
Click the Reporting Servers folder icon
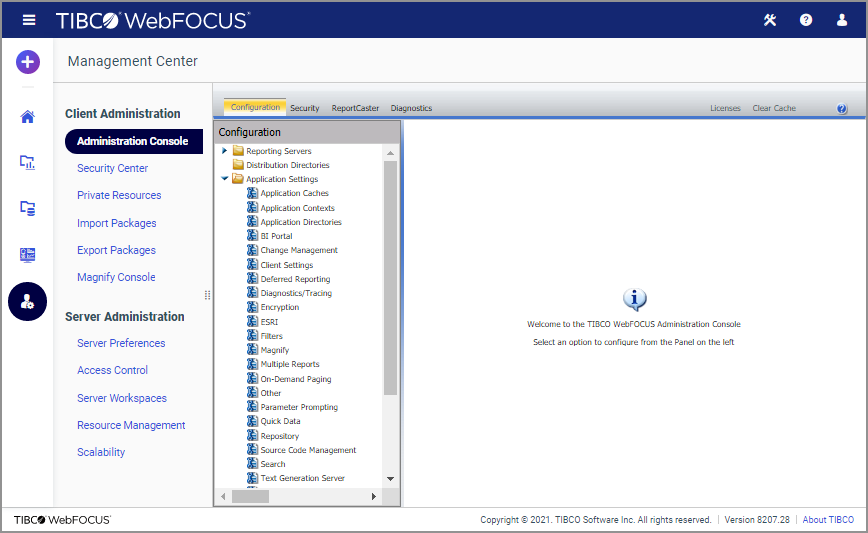(x=239, y=151)
